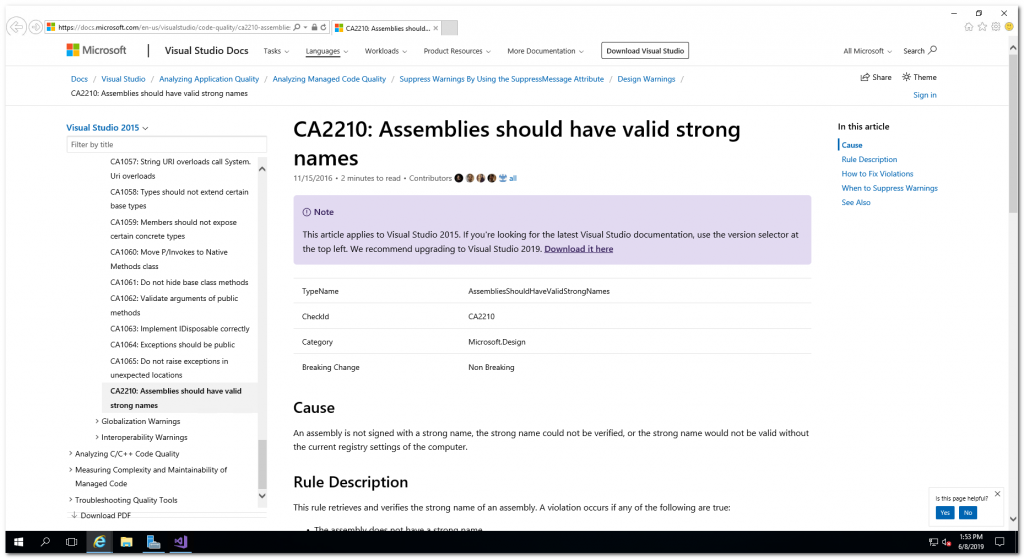This screenshot has height=559, width=1024.
Task: Click the sidebar scrollbar up arrow
Action: coord(262,169)
